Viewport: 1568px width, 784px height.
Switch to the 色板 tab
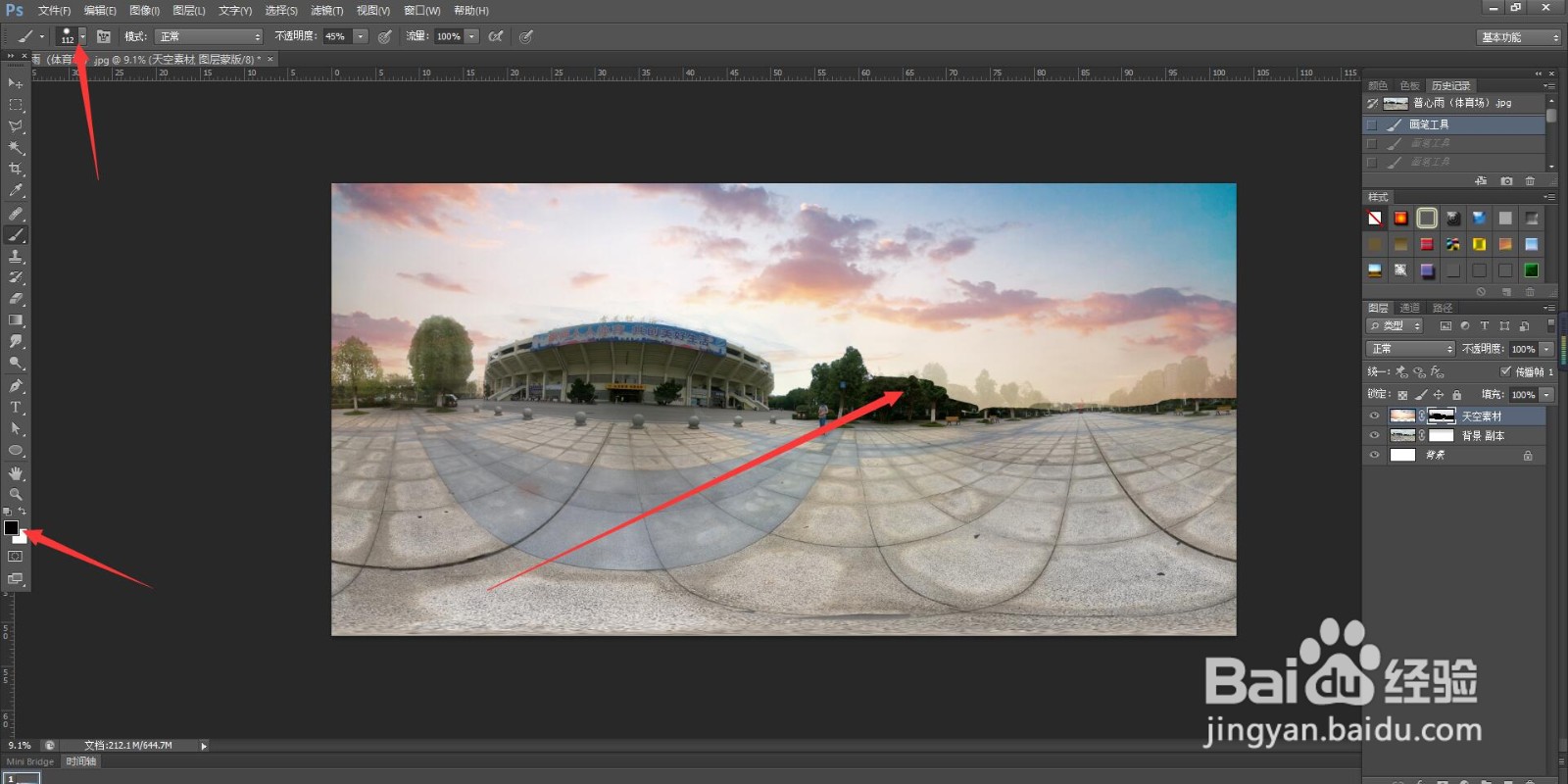click(x=1409, y=85)
